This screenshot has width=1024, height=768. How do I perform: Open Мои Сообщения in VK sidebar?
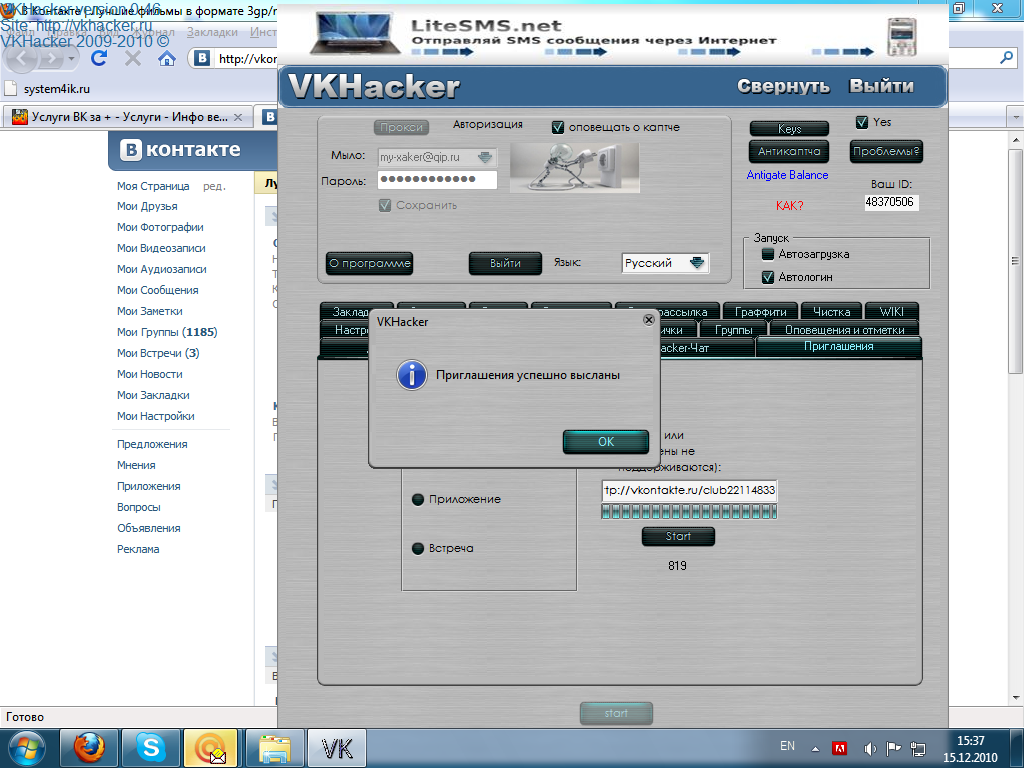157,290
